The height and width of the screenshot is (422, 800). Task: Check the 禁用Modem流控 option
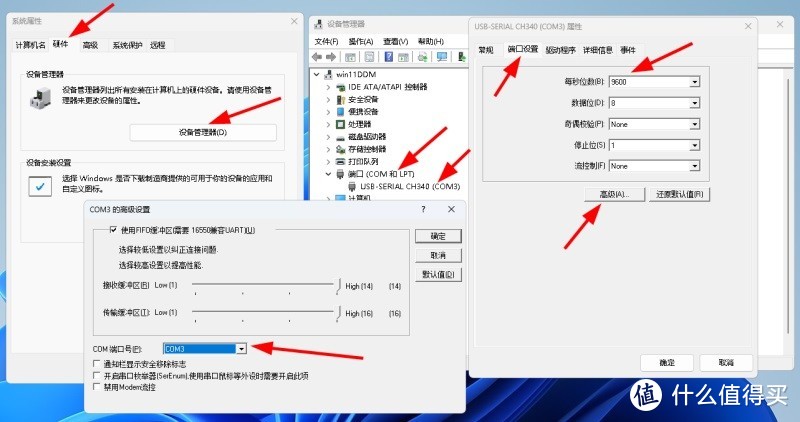96,387
